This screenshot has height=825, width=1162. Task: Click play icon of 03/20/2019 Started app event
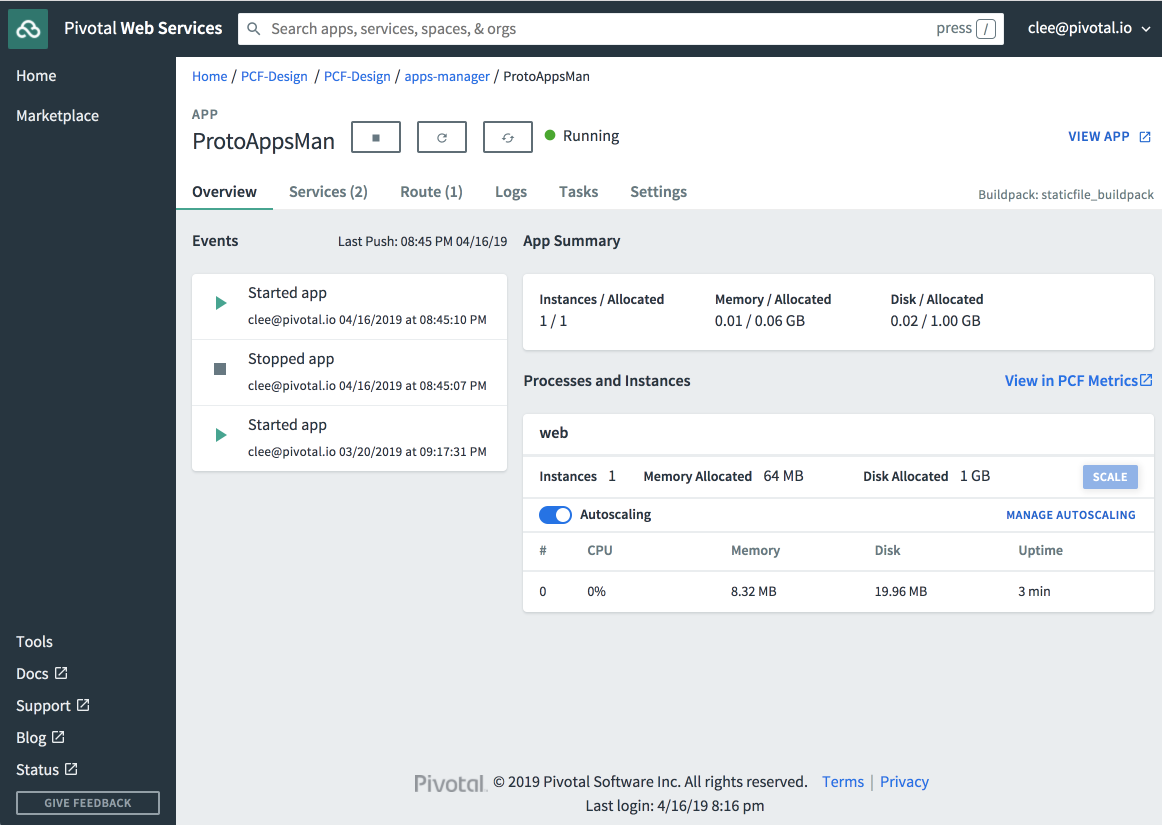coord(220,435)
